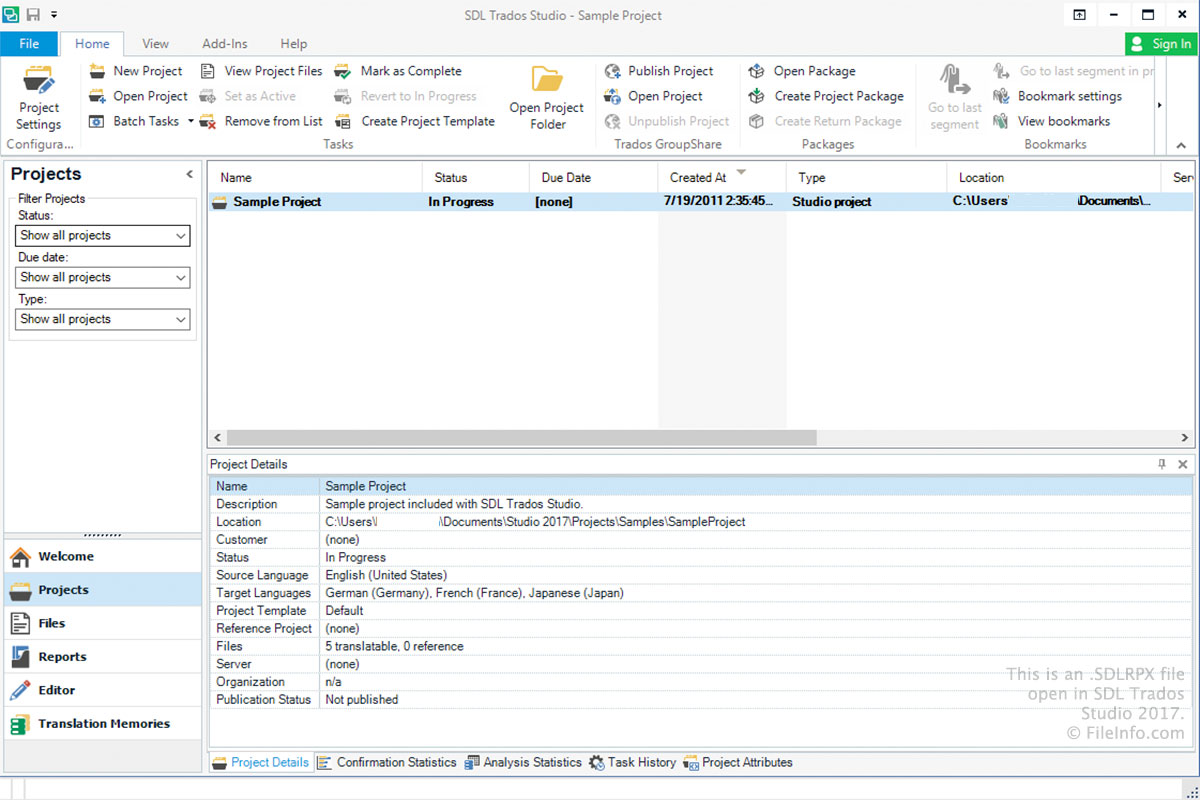
Task: Go to the Files view
Action: [x=103, y=623]
